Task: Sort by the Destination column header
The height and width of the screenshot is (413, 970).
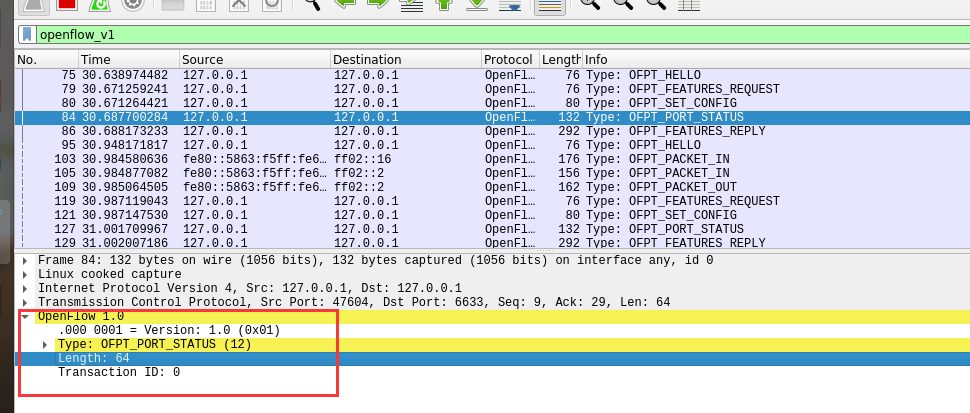Action: coord(406,59)
